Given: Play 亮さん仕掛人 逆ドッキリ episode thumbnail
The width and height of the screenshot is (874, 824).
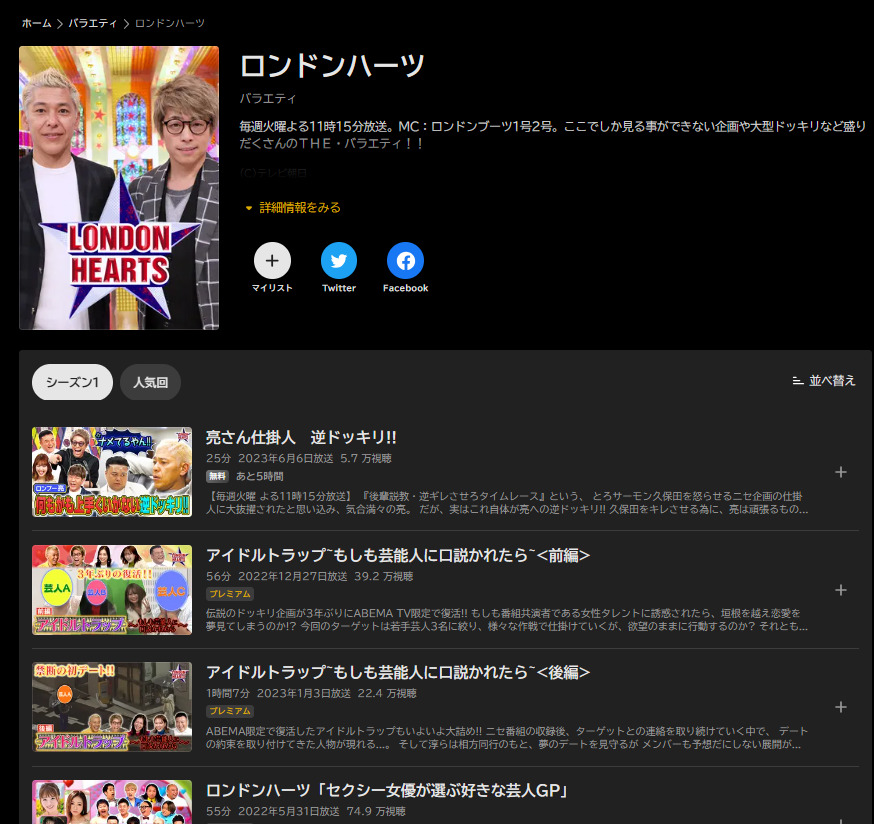Looking at the screenshot, I should [x=112, y=472].
